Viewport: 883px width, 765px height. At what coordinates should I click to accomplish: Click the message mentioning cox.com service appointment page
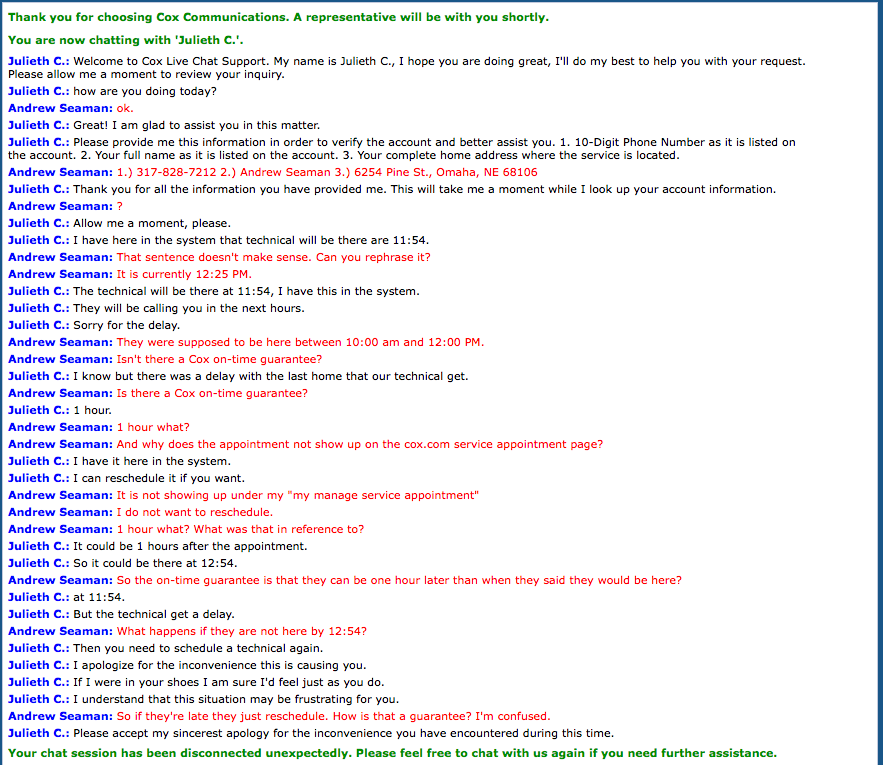tap(305, 444)
